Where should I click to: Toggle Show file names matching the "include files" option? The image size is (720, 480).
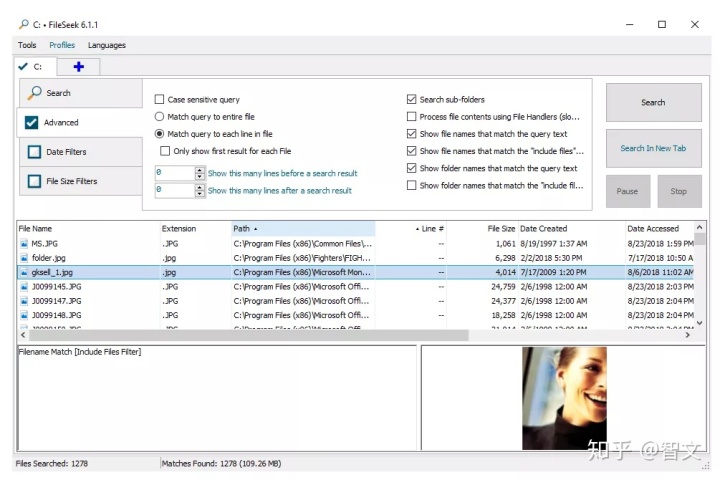pos(411,151)
